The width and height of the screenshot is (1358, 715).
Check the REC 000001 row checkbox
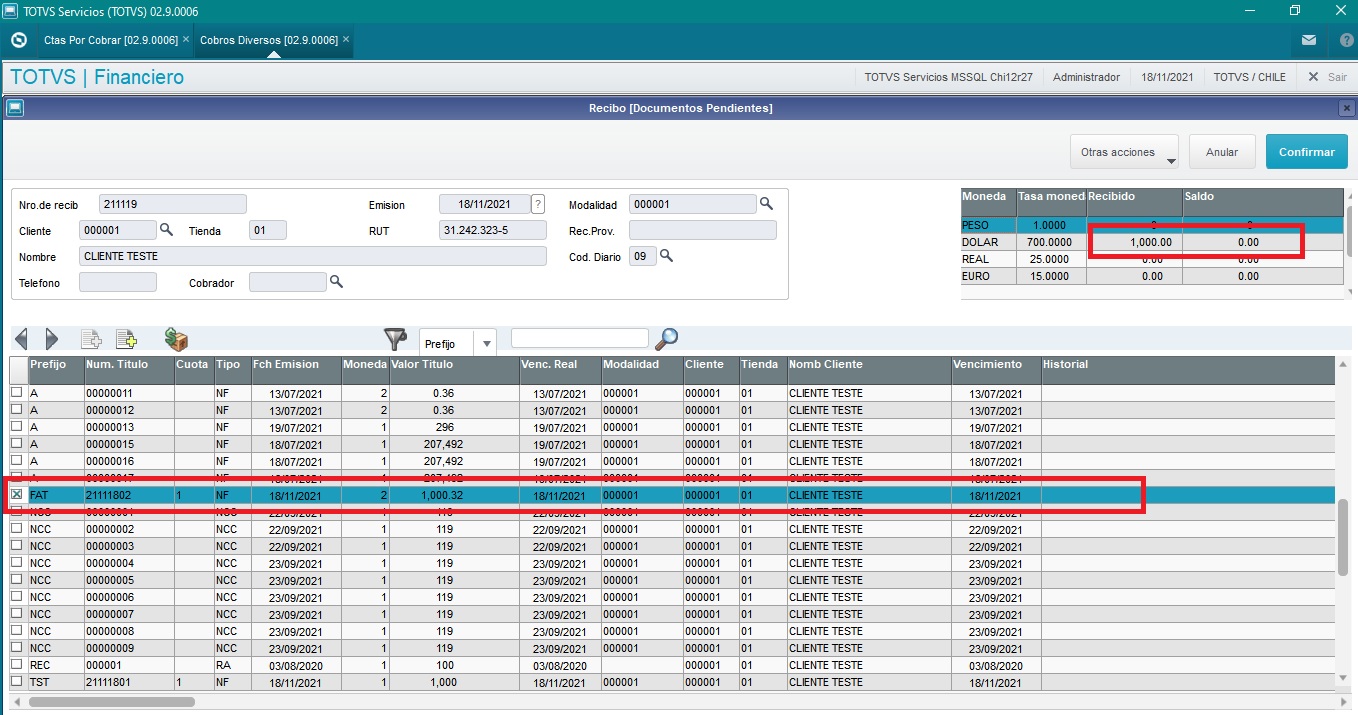(16, 664)
